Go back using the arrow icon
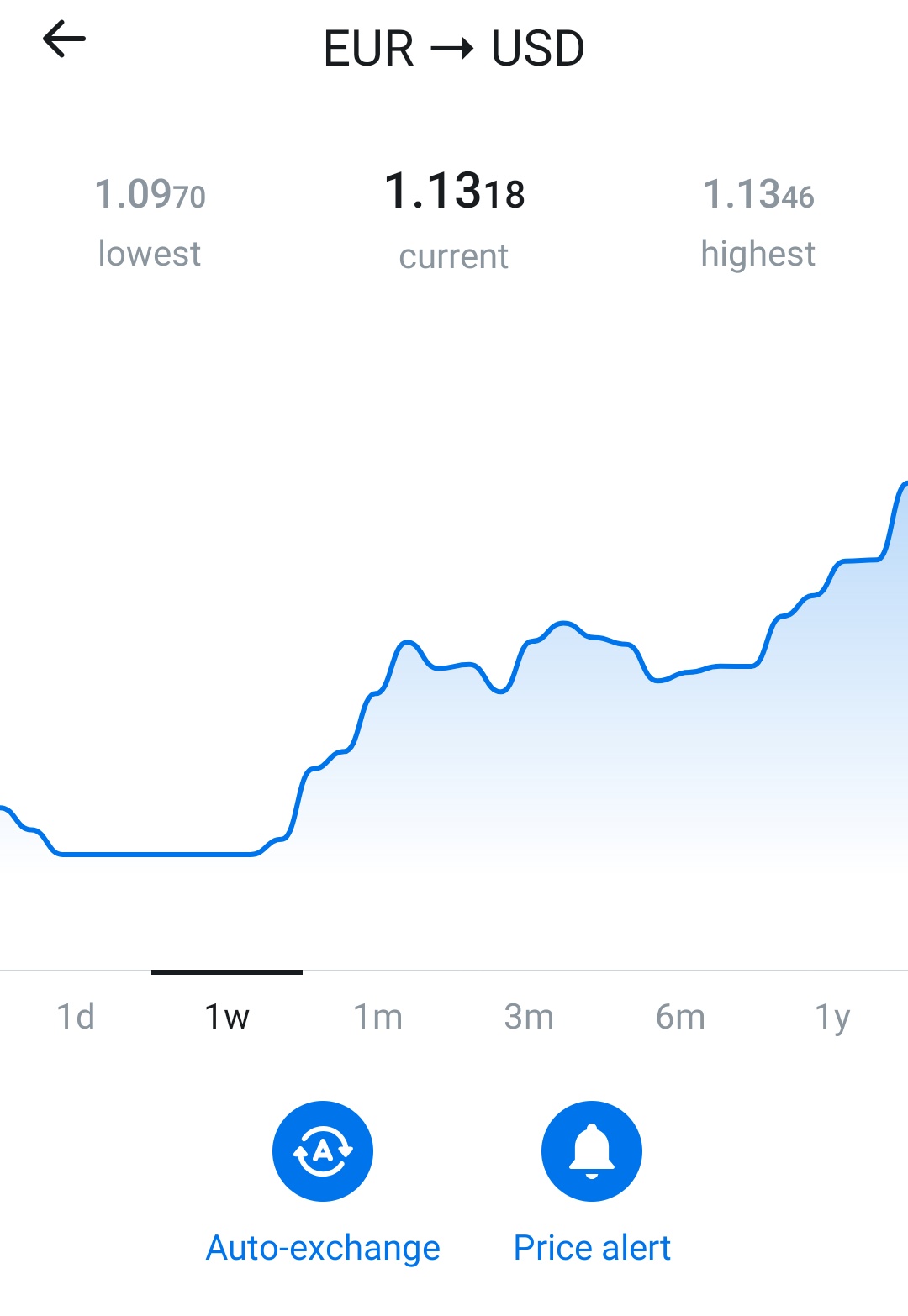Screen dimensions: 908x1316 (64, 39)
